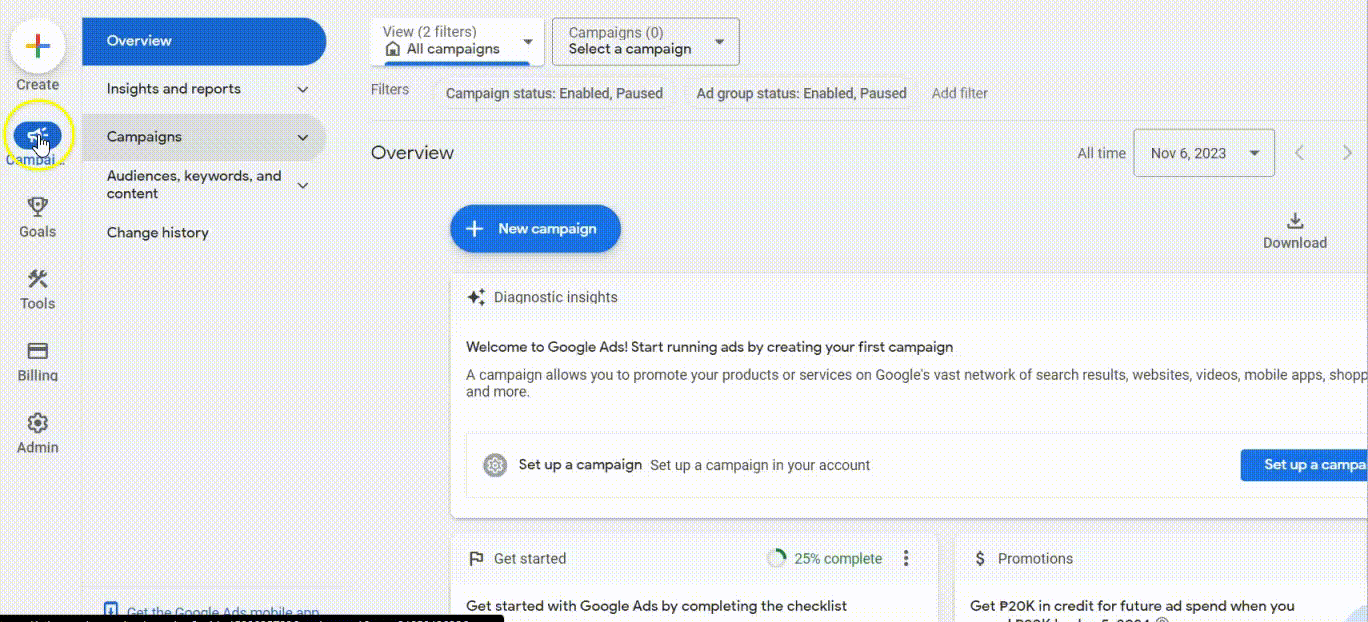Viewport: 1368px width, 622px height.
Task: Open the Campaigns megaphone icon in the rail
Action: [38, 135]
